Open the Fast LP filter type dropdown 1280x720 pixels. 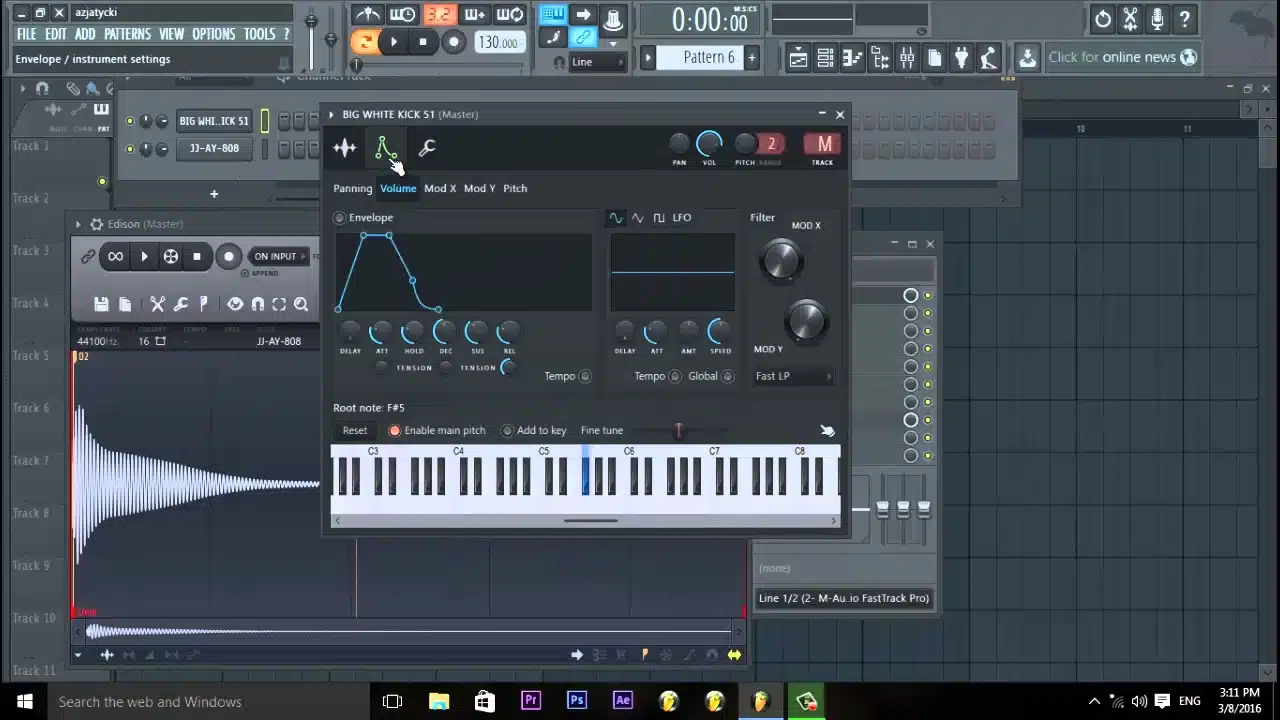pyautogui.click(x=794, y=376)
